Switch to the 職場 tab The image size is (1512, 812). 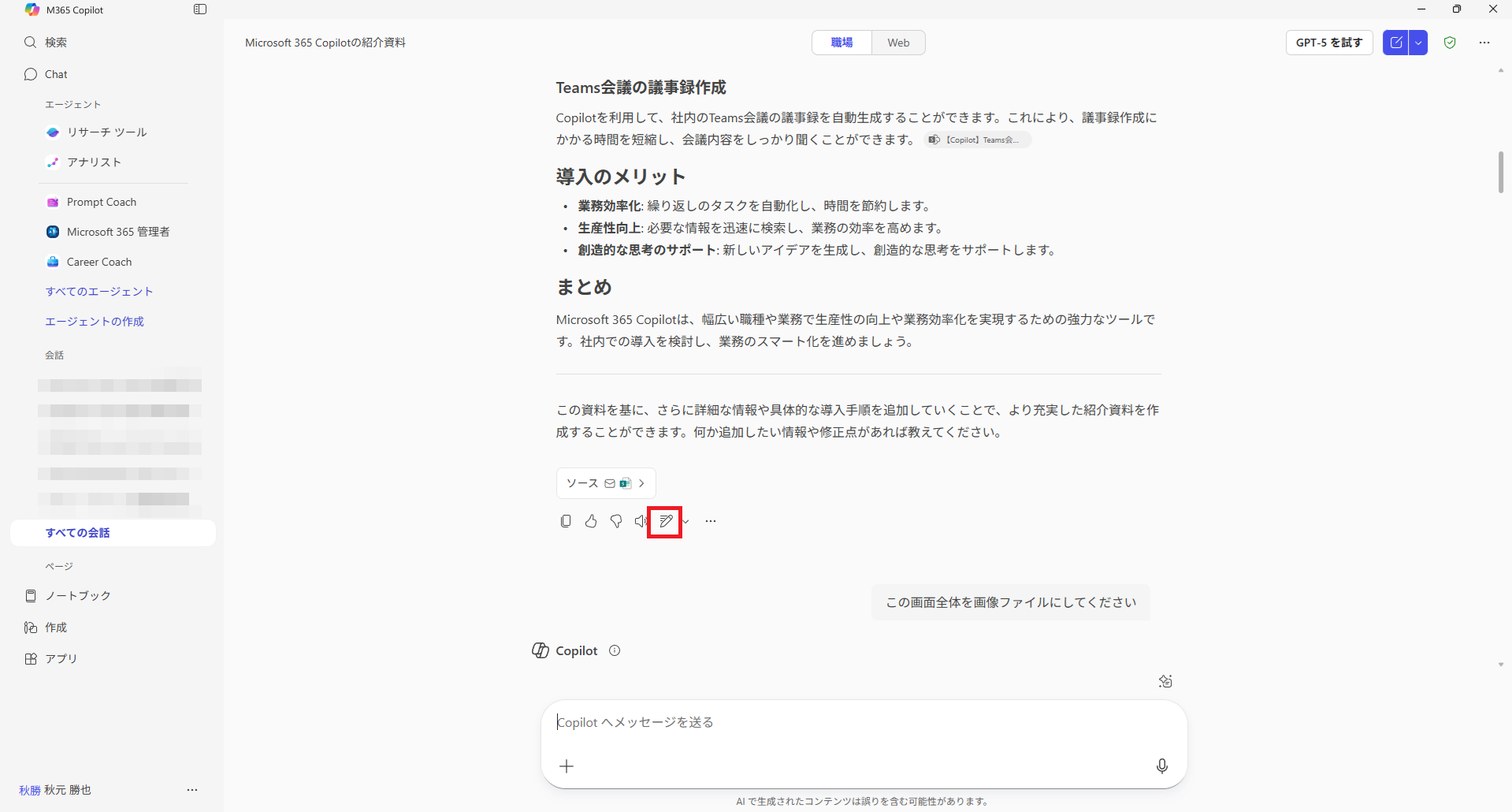[841, 43]
